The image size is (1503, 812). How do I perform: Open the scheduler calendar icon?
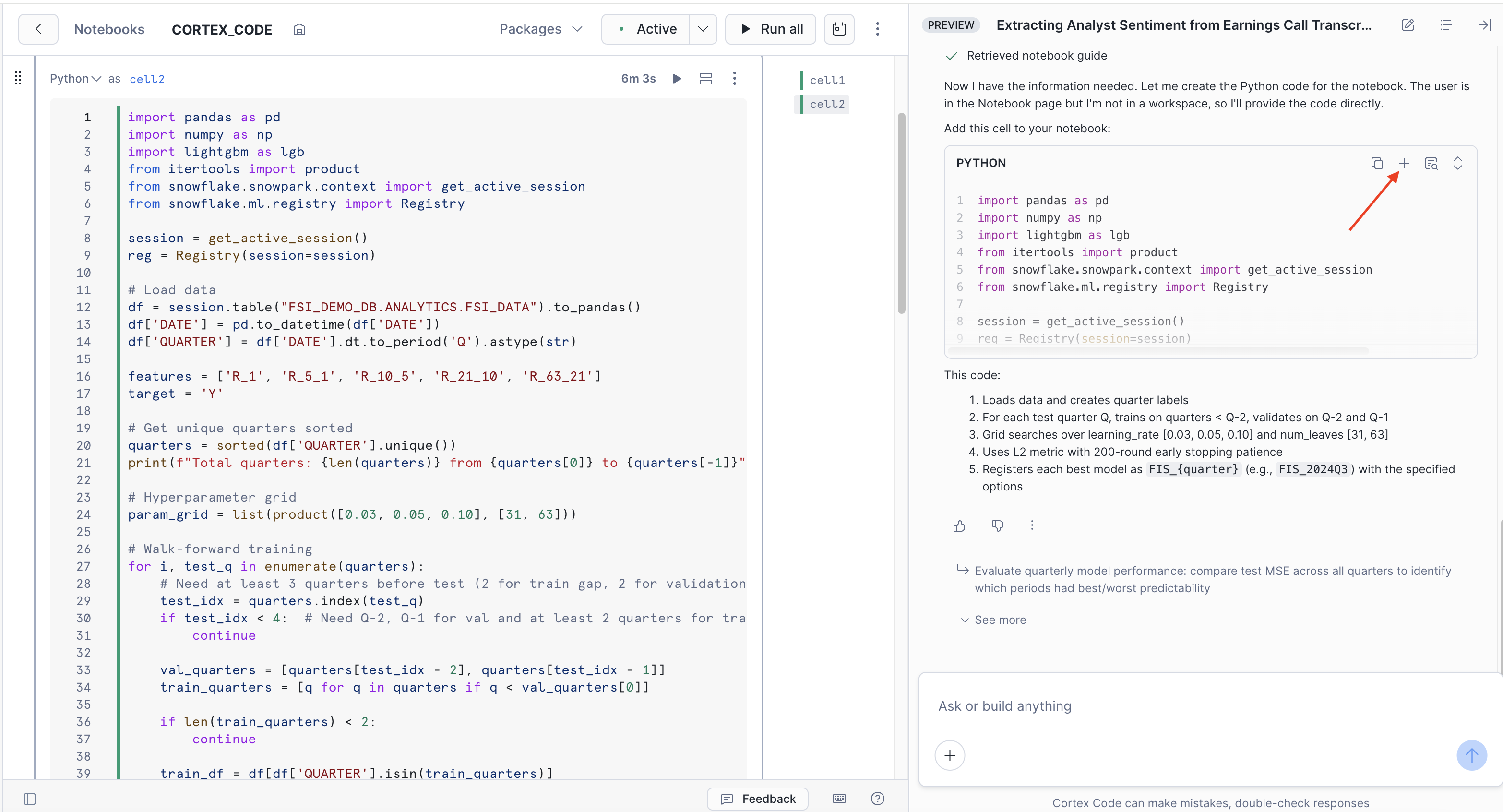(839, 29)
